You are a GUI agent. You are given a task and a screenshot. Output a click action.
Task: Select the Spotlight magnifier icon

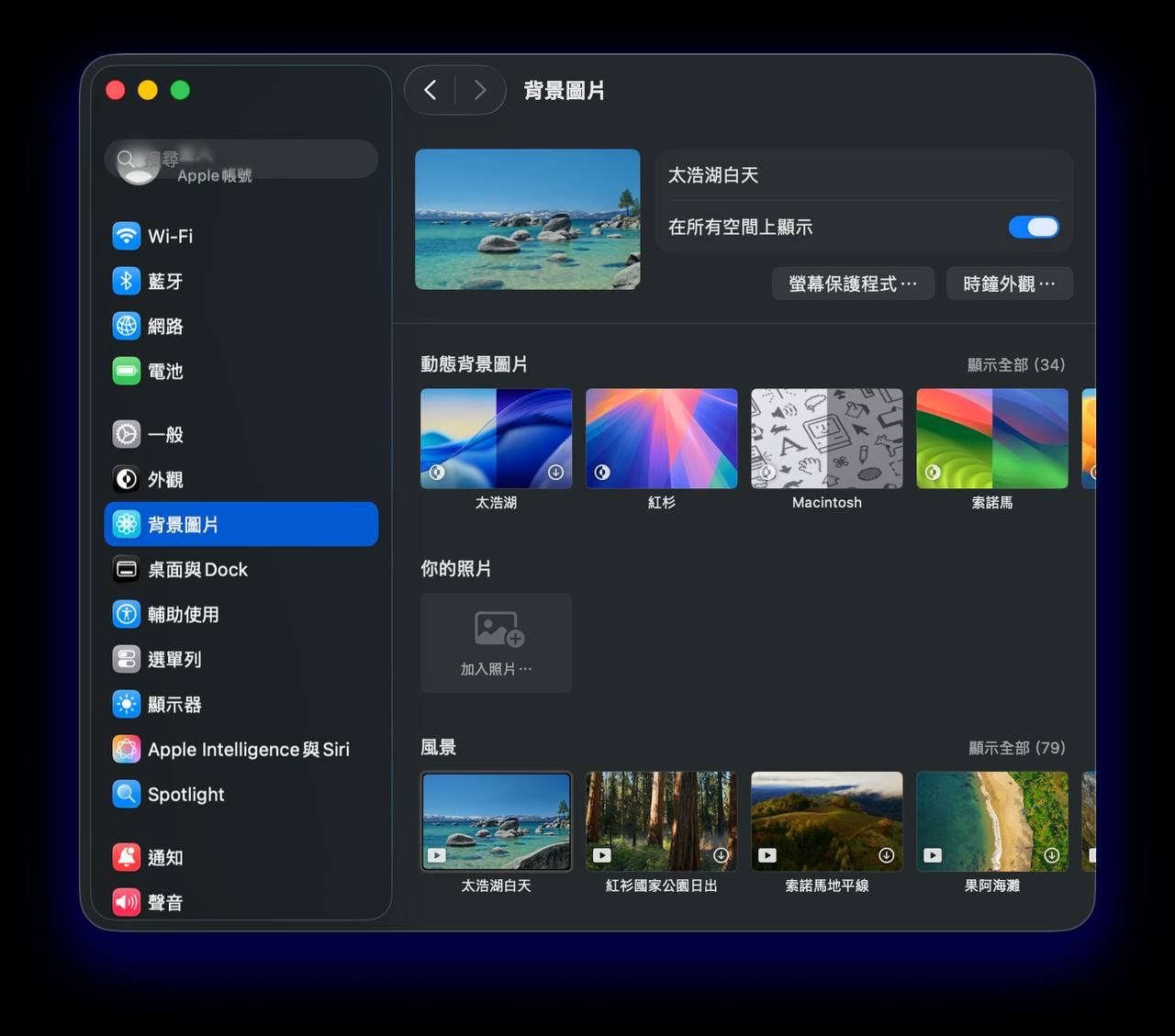(127, 794)
